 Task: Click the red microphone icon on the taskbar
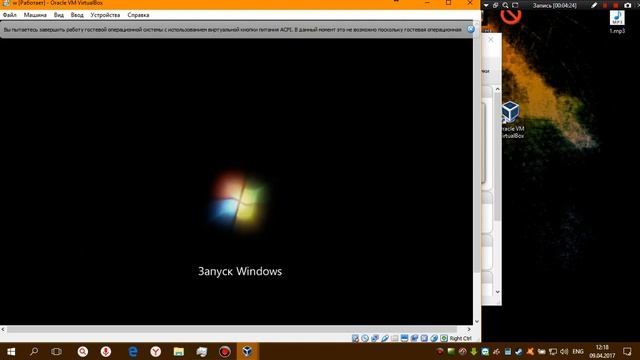106,351
